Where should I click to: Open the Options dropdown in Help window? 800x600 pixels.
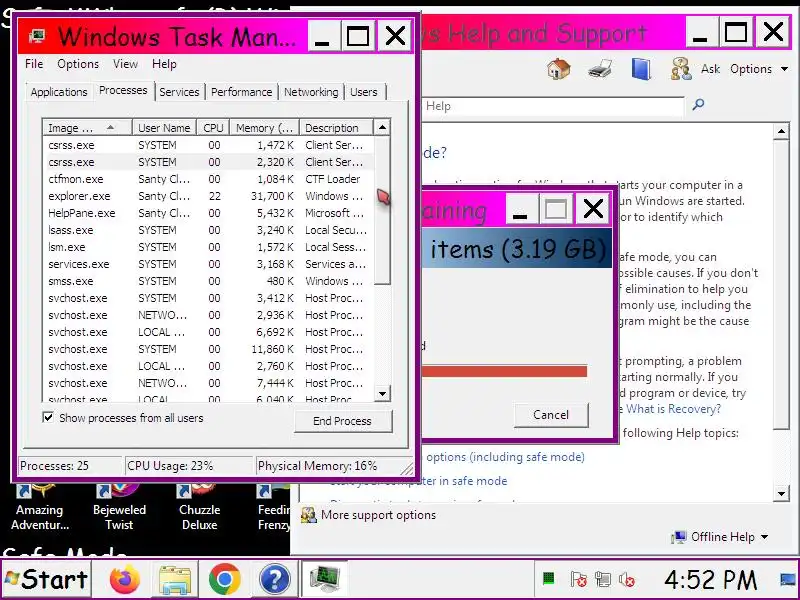pos(759,69)
